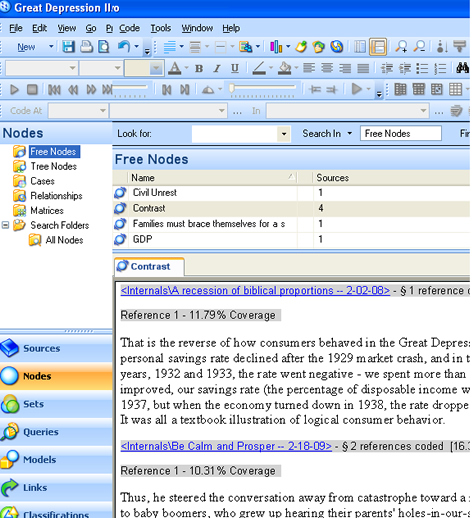Sort by the Name column header

(x=213, y=178)
